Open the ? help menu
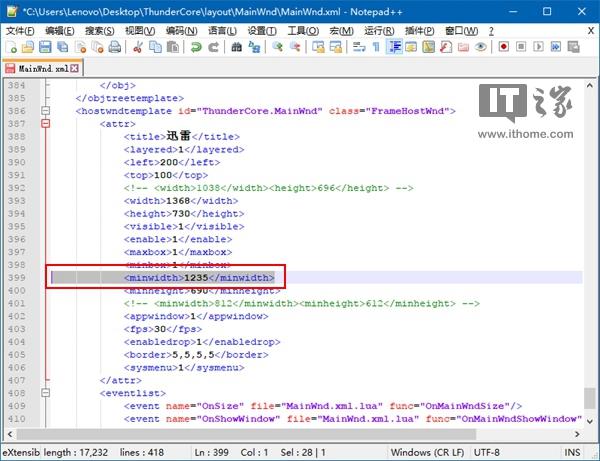The width and height of the screenshot is (600, 461). (491, 31)
